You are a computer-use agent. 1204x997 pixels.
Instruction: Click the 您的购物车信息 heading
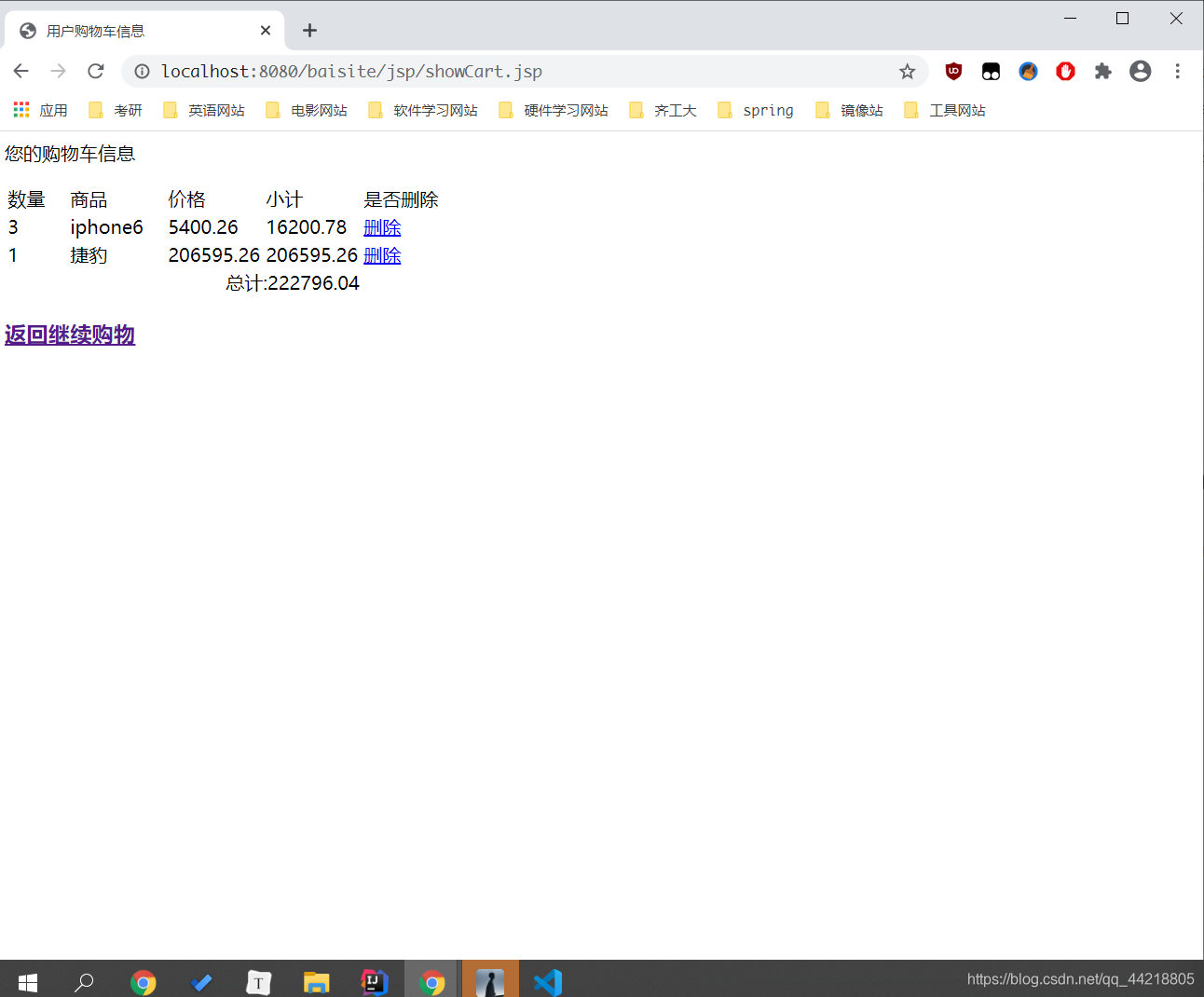point(70,154)
